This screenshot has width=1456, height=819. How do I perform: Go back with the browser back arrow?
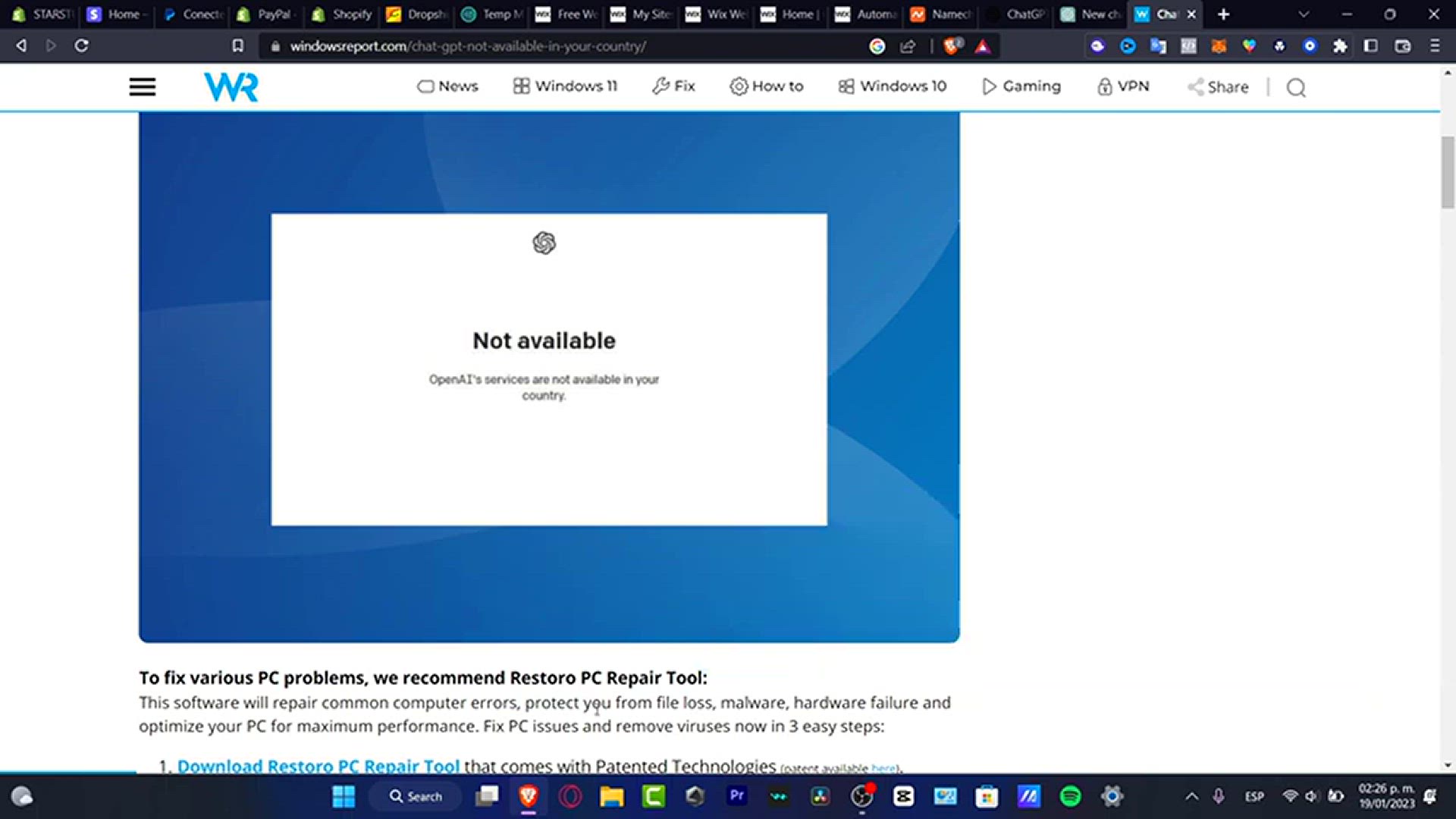[x=21, y=45]
